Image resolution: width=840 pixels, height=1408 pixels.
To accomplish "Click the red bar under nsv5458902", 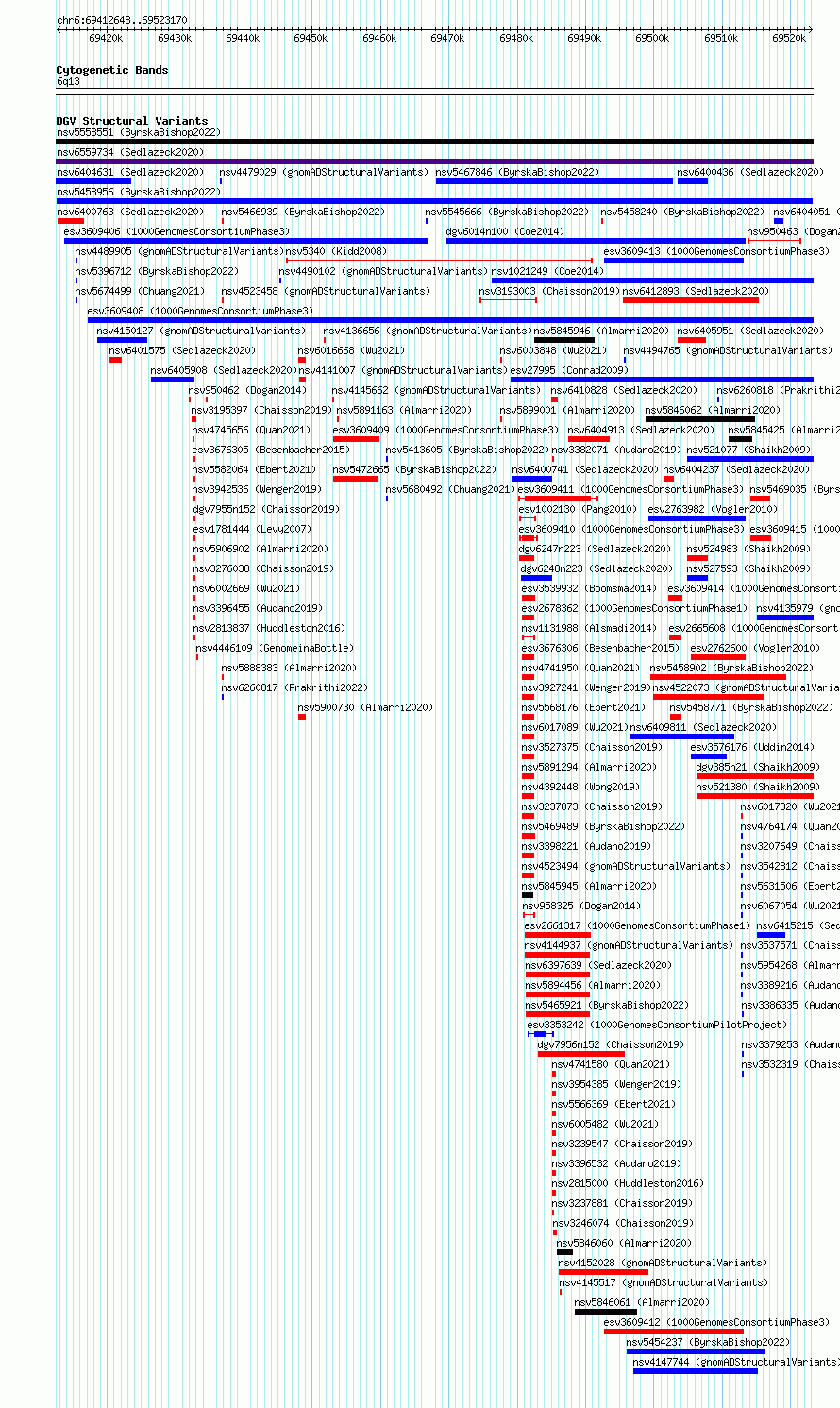I will (x=718, y=677).
